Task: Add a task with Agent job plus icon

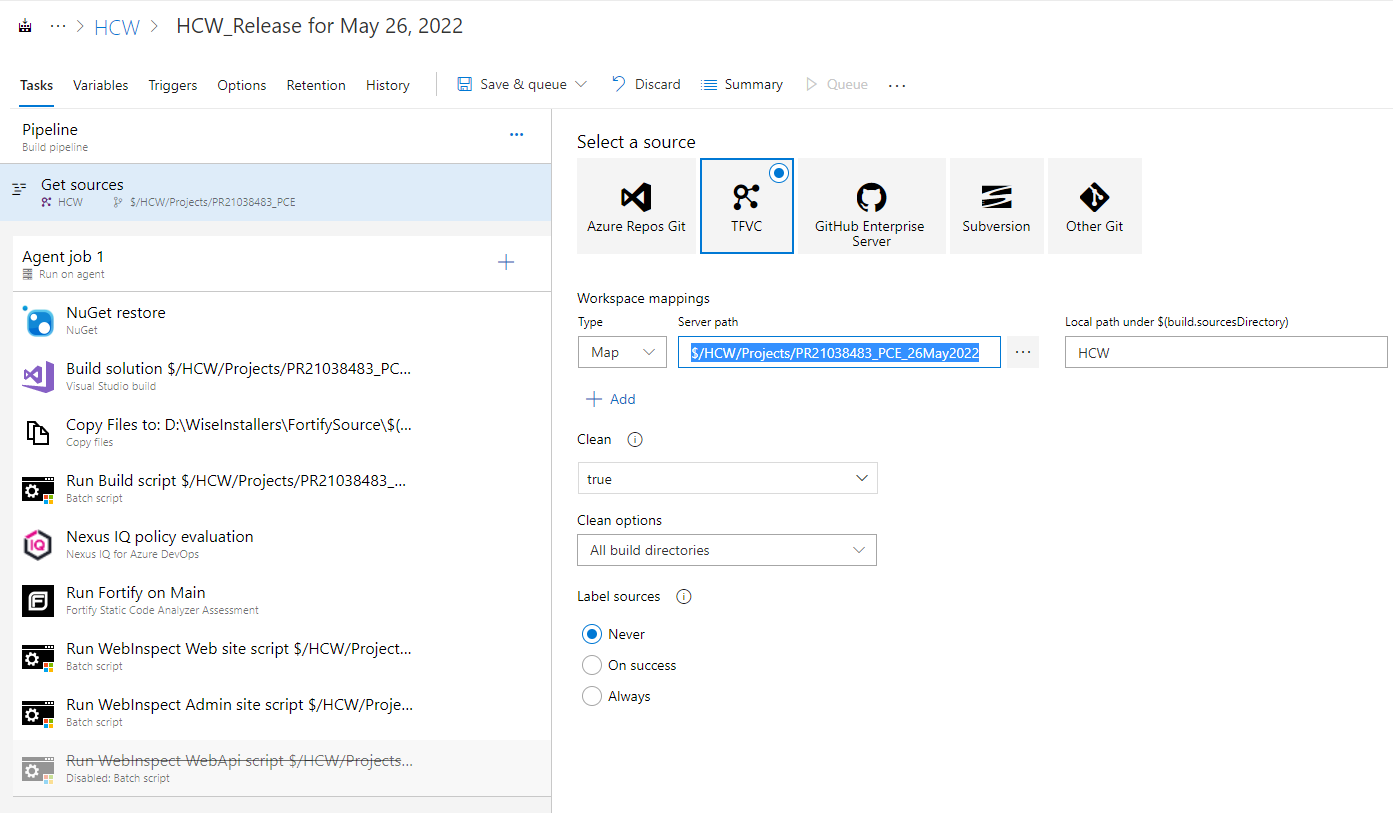Action: pos(506,262)
